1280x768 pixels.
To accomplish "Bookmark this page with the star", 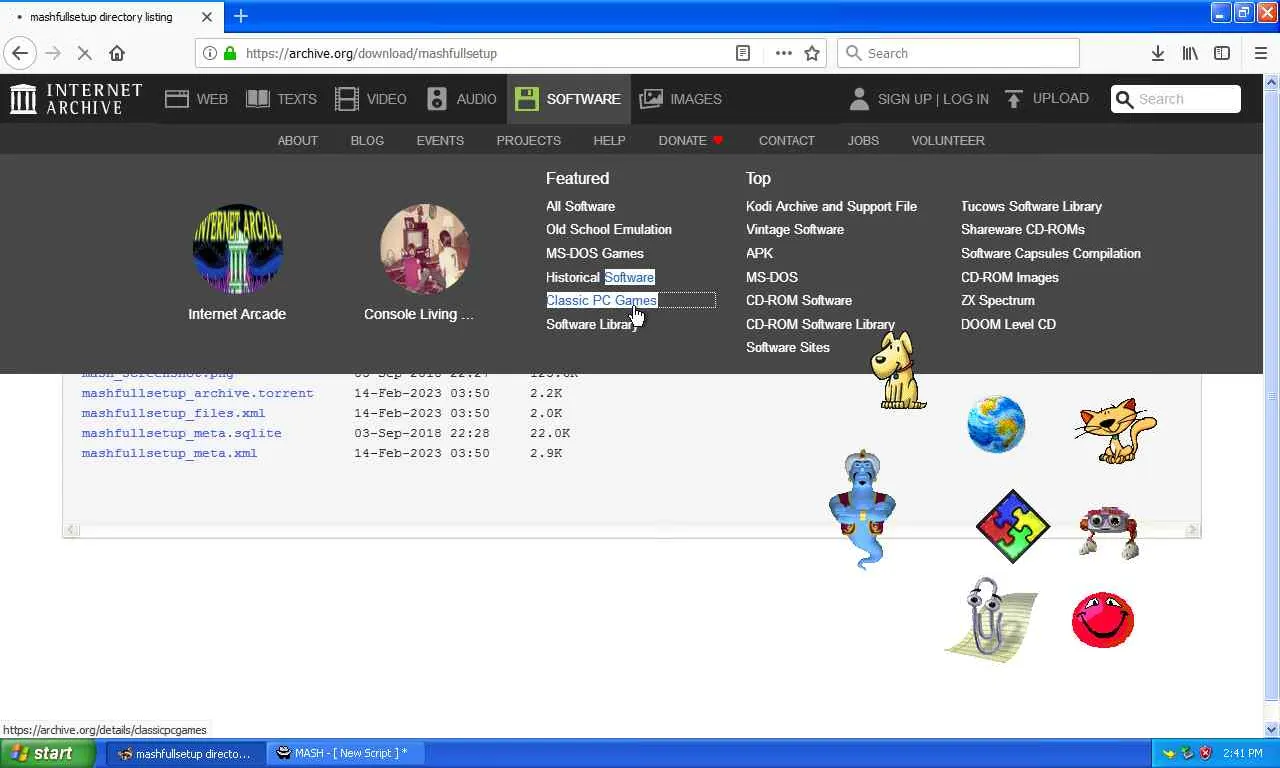I will click(812, 53).
